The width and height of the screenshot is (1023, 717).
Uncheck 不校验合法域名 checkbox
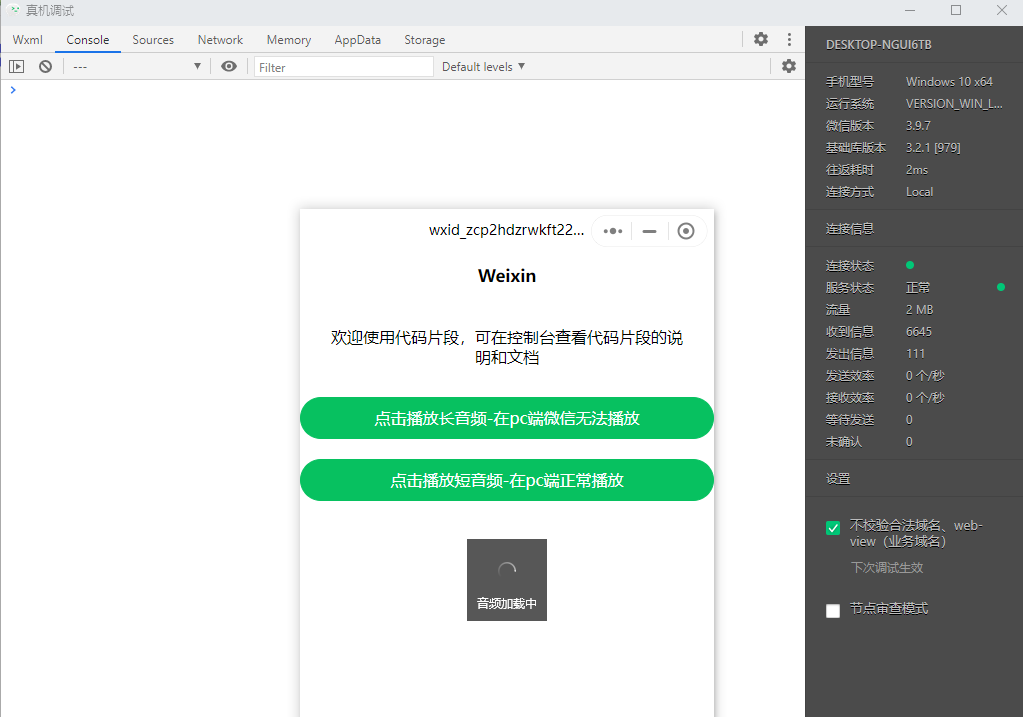833,528
